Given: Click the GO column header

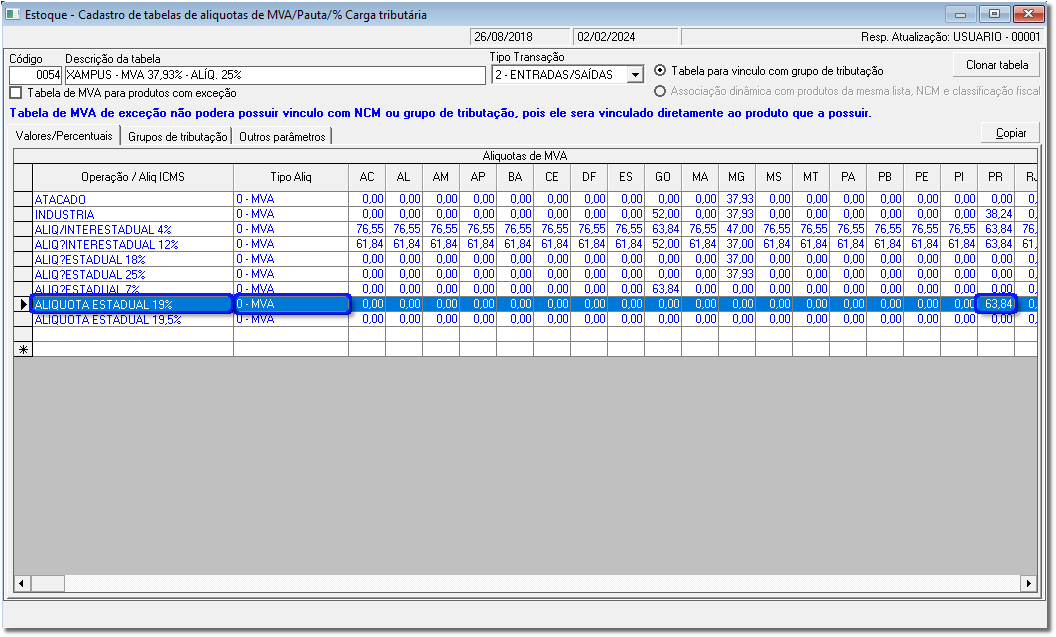Looking at the screenshot, I should tap(663, 177).
